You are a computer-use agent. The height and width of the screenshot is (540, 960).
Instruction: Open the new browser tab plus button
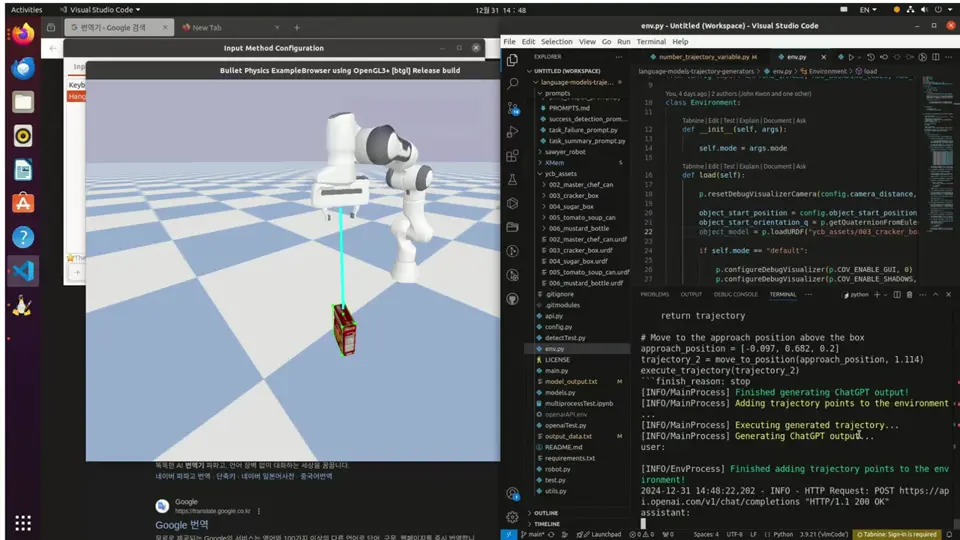pyautogui.click(x=296, y=28)
